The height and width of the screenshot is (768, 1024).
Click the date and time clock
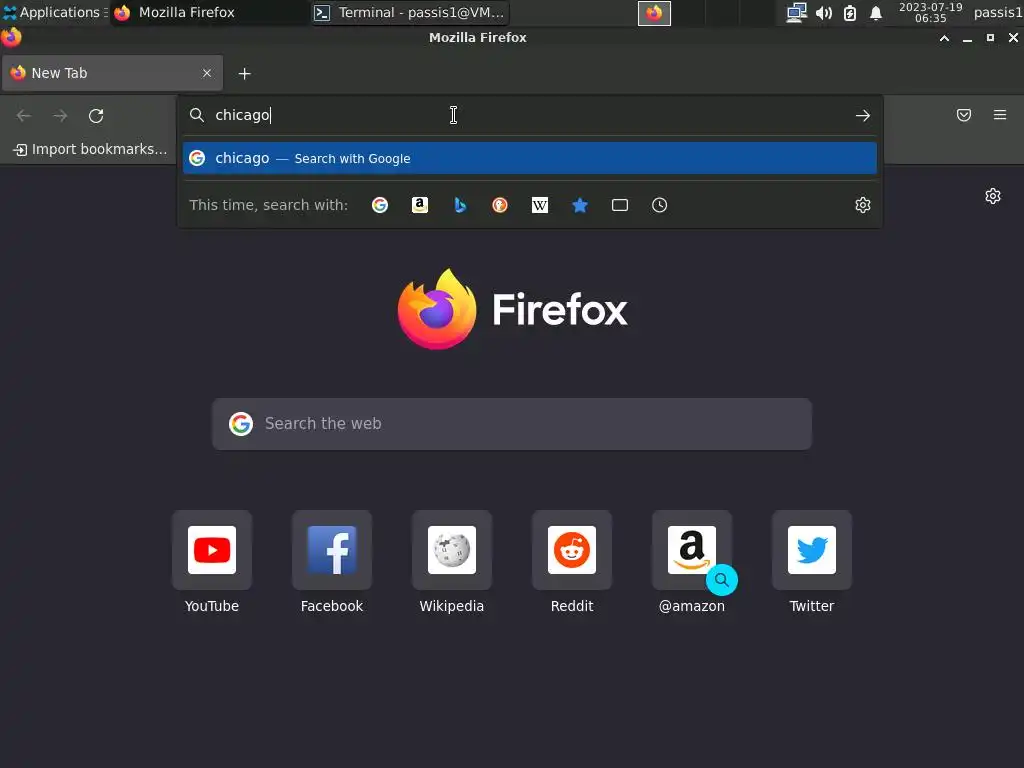(930, 12)
